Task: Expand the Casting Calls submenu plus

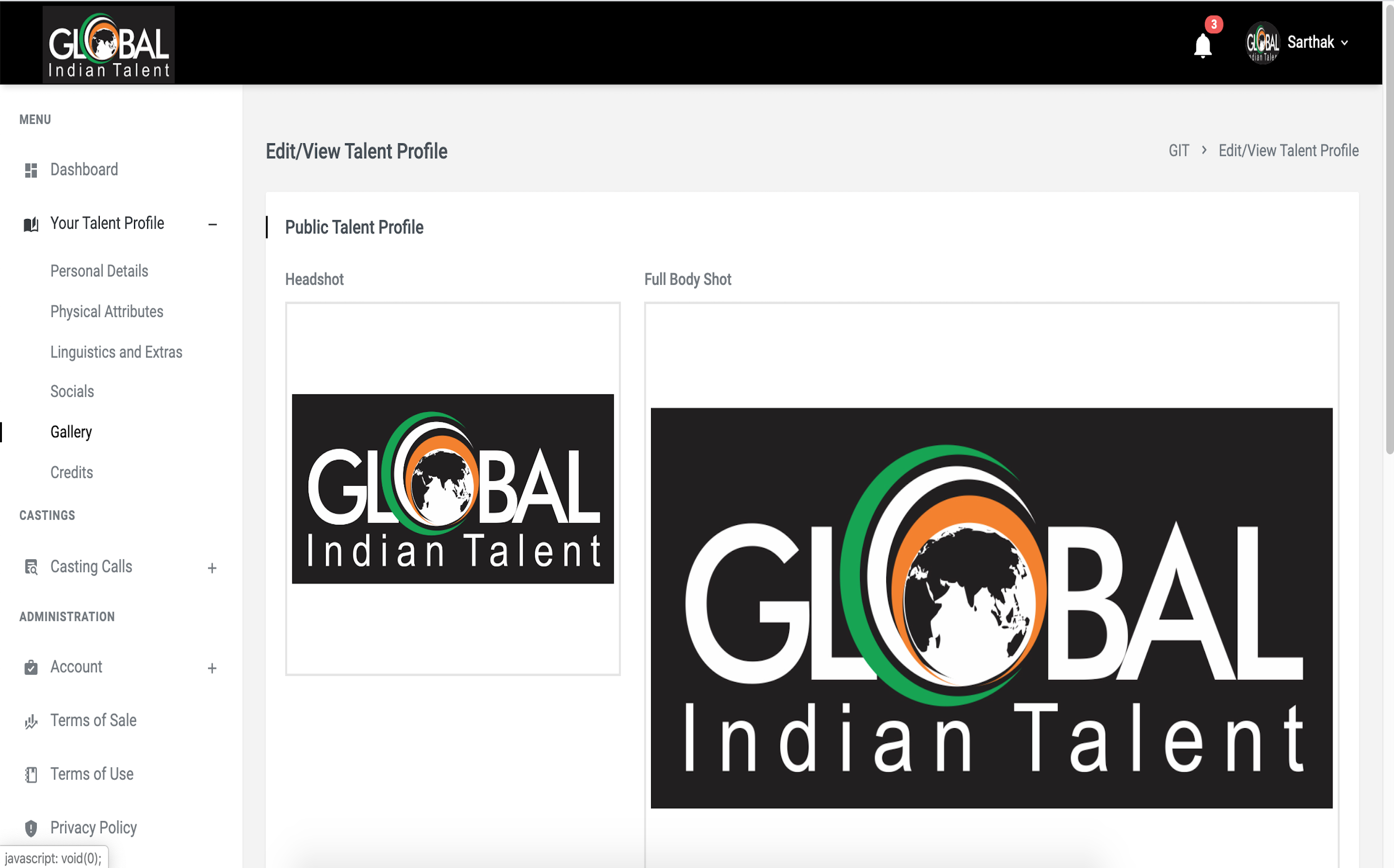Action: pos(212,568)
